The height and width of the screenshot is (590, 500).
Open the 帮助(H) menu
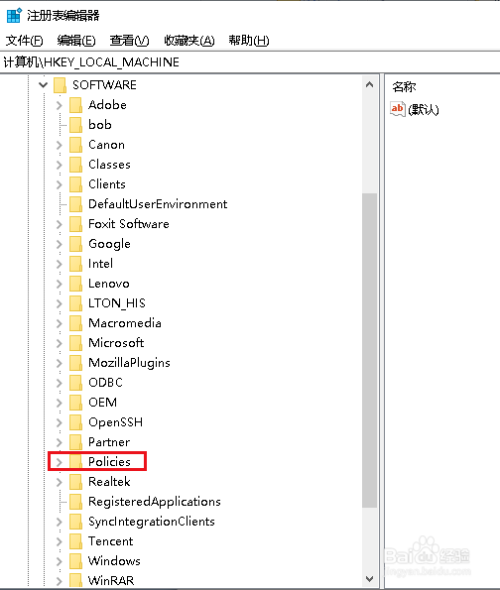coord(249,40)
